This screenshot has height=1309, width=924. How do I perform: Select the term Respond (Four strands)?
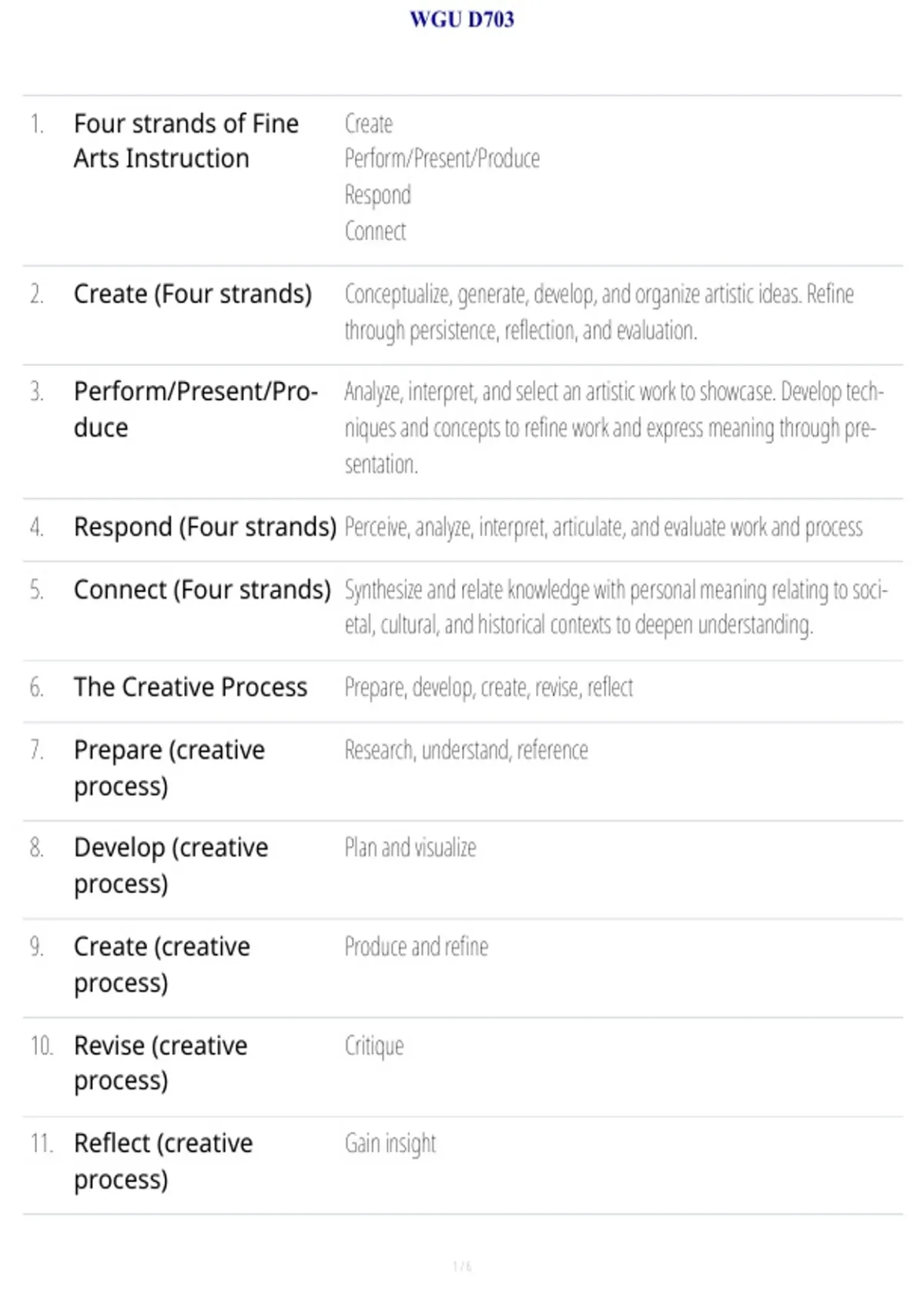click(x=205, y=527)
